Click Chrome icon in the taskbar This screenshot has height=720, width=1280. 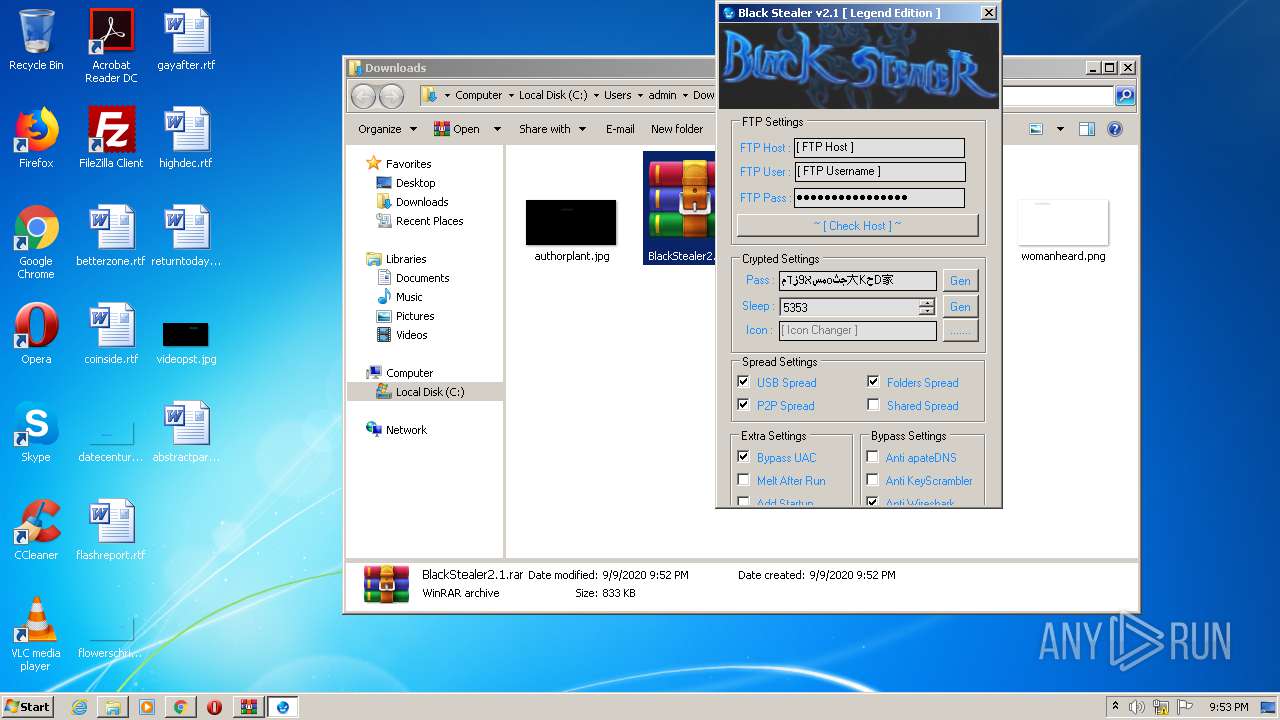180,707
